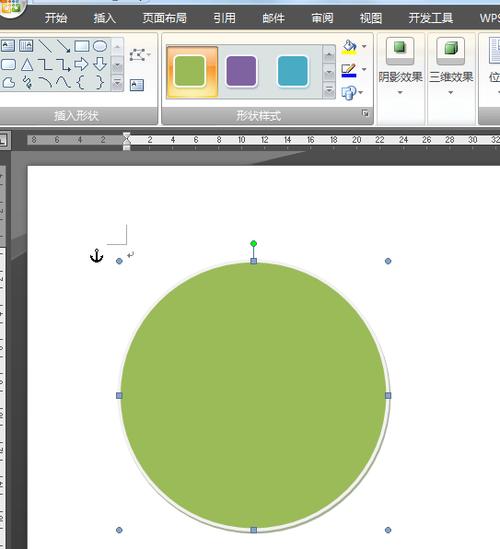Click the edit shape points icon

click(138, 55)
